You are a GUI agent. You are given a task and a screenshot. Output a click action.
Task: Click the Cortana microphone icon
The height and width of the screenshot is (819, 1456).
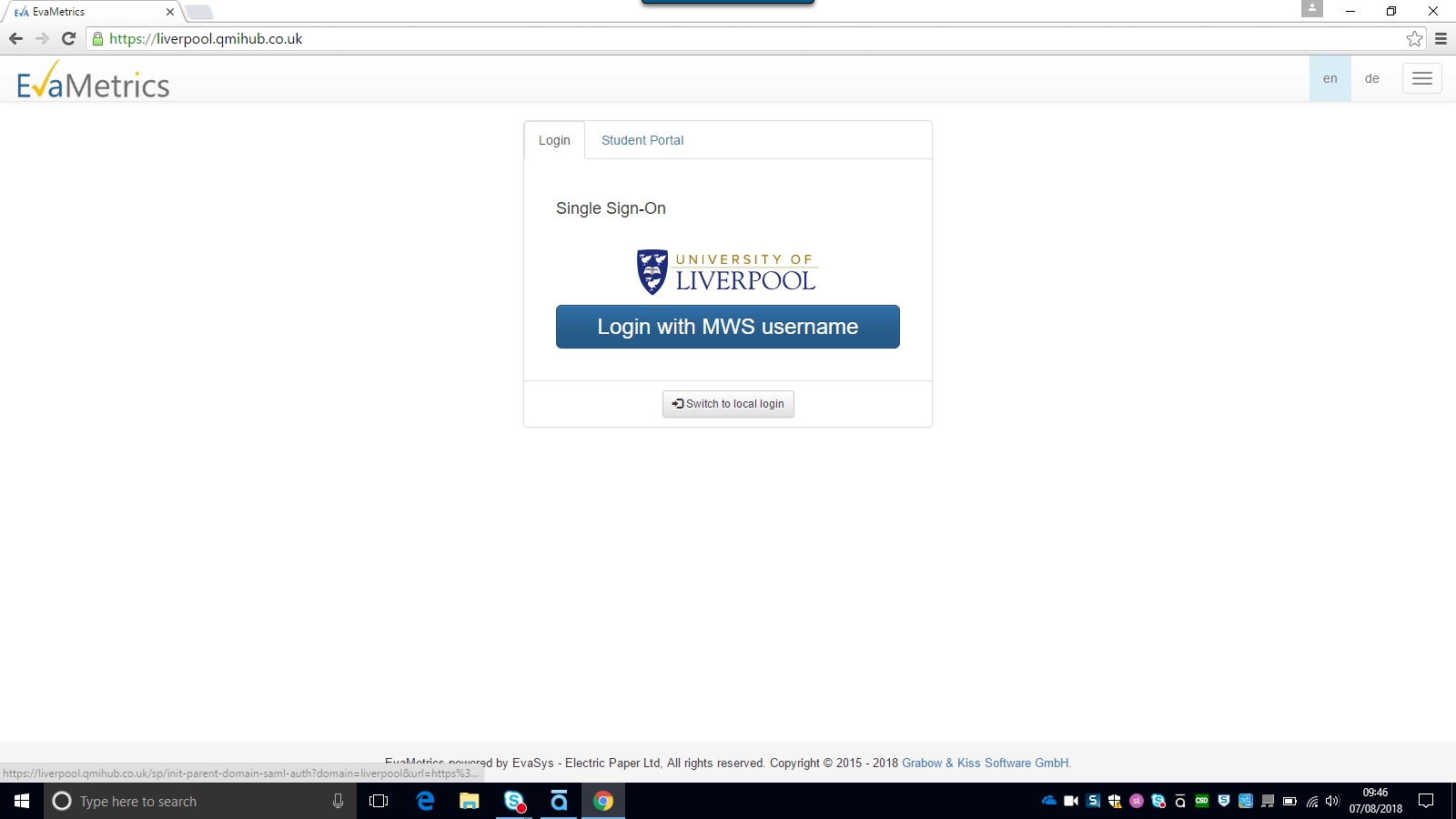[x=338, y=801]
